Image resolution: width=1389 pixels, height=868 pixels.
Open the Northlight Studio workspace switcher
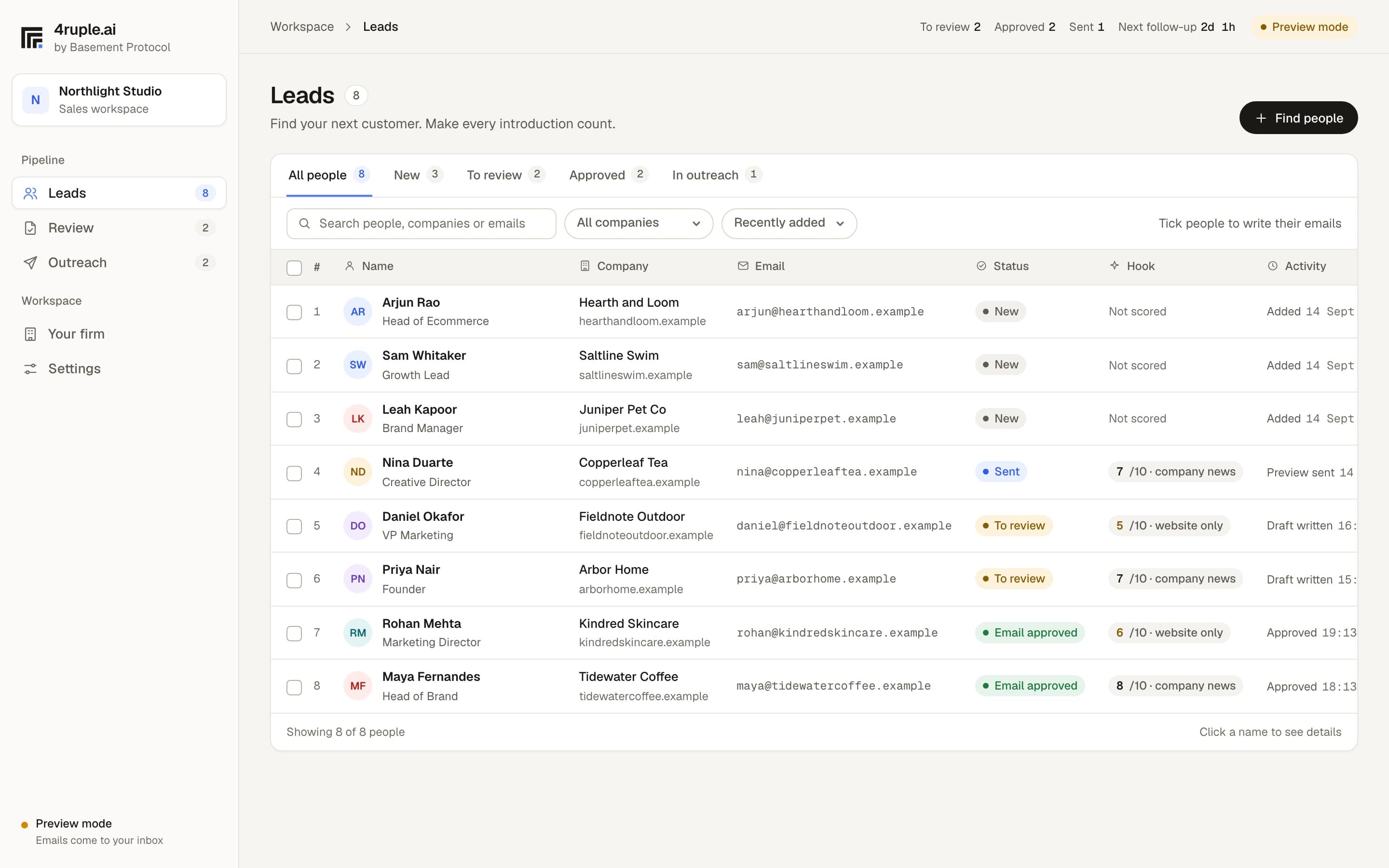tap(120, 100)
